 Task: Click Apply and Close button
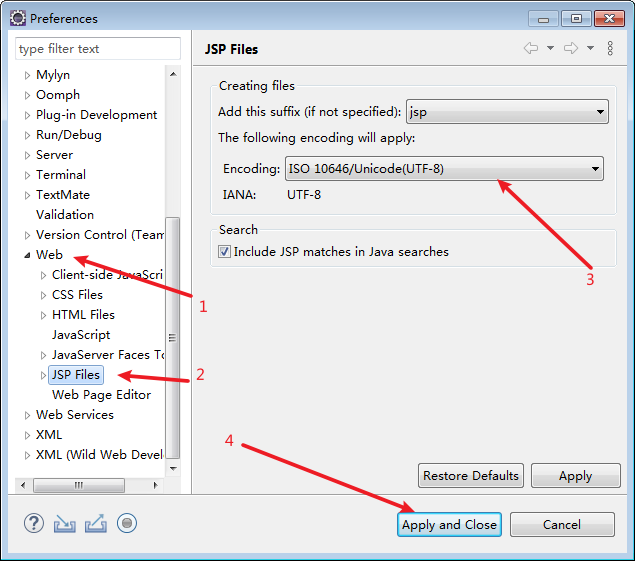pyautogui.click(x=449, y=525)
